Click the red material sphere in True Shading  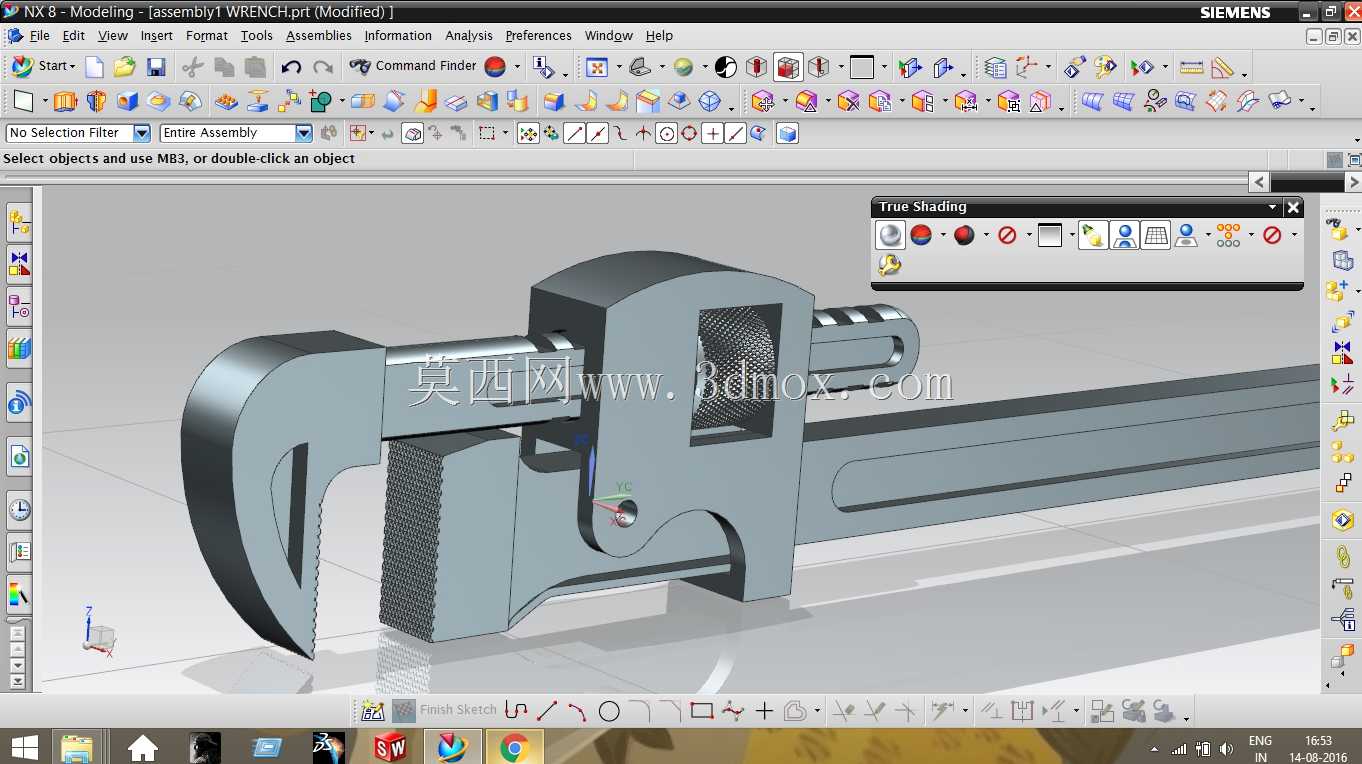click(964, 235)
